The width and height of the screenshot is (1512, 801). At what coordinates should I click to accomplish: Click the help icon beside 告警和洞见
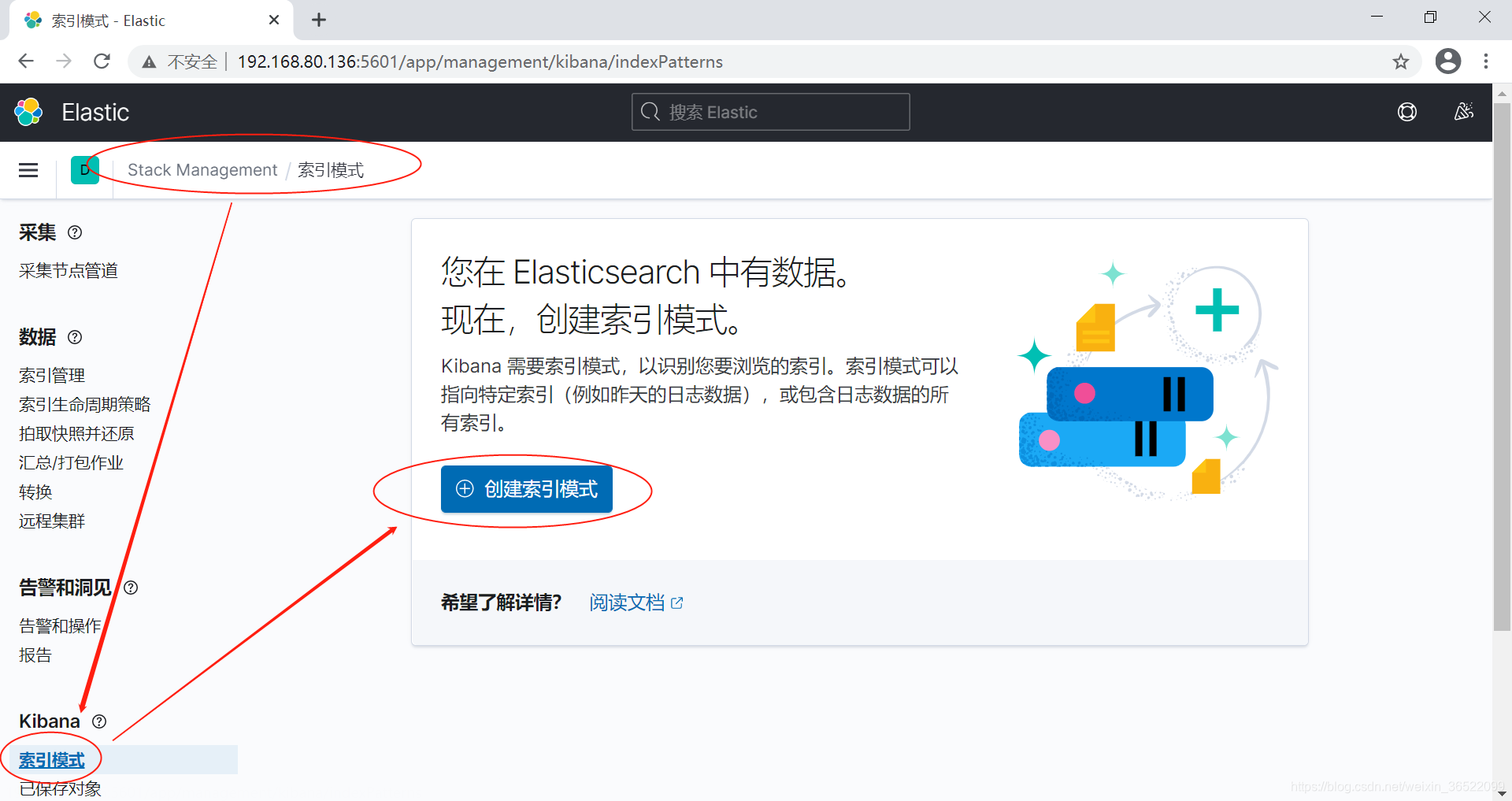(131, 588)
